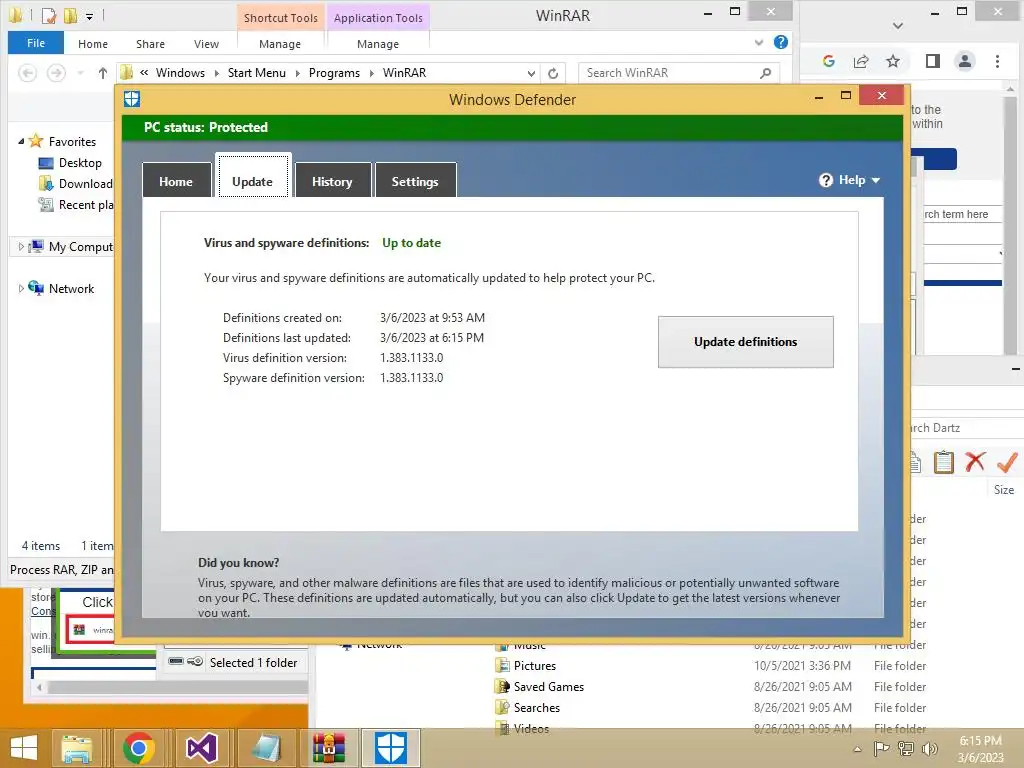
Task: Select Downloads under Favorites
Action: point(76,184)
